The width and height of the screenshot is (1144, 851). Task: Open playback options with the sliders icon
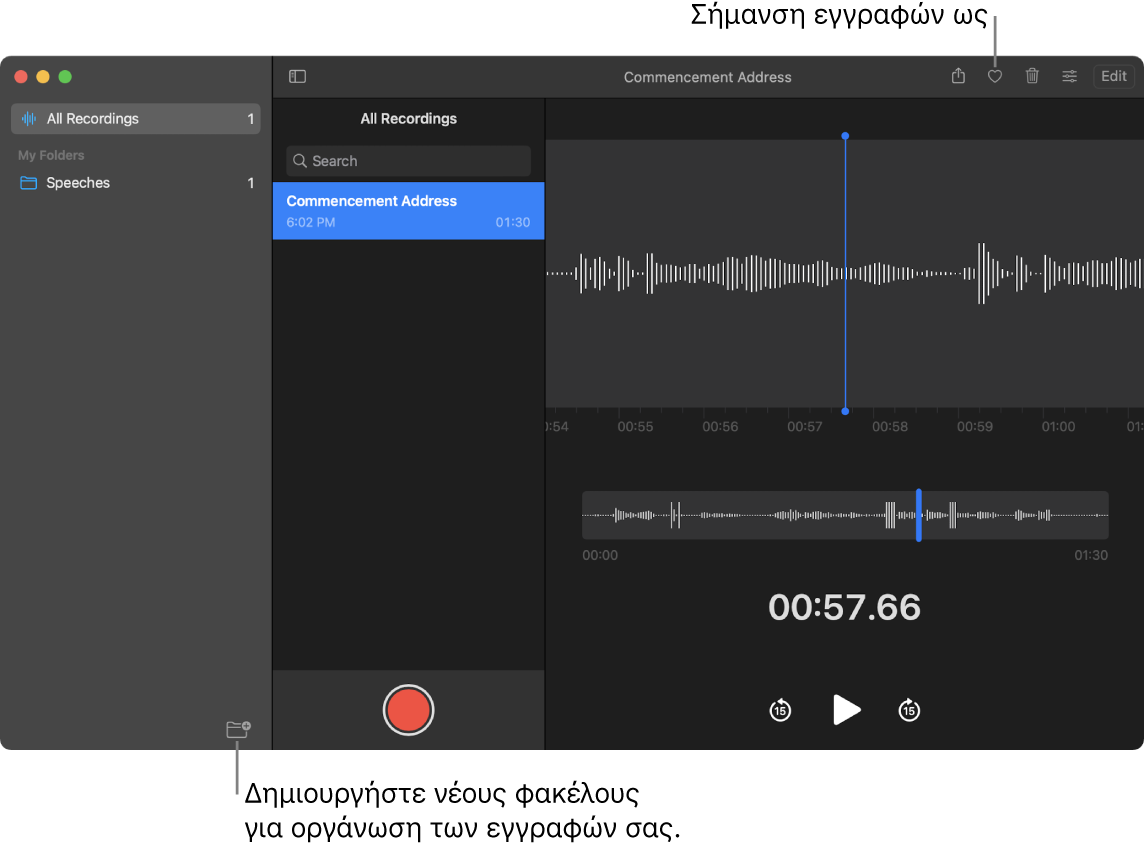point(1069,76)
